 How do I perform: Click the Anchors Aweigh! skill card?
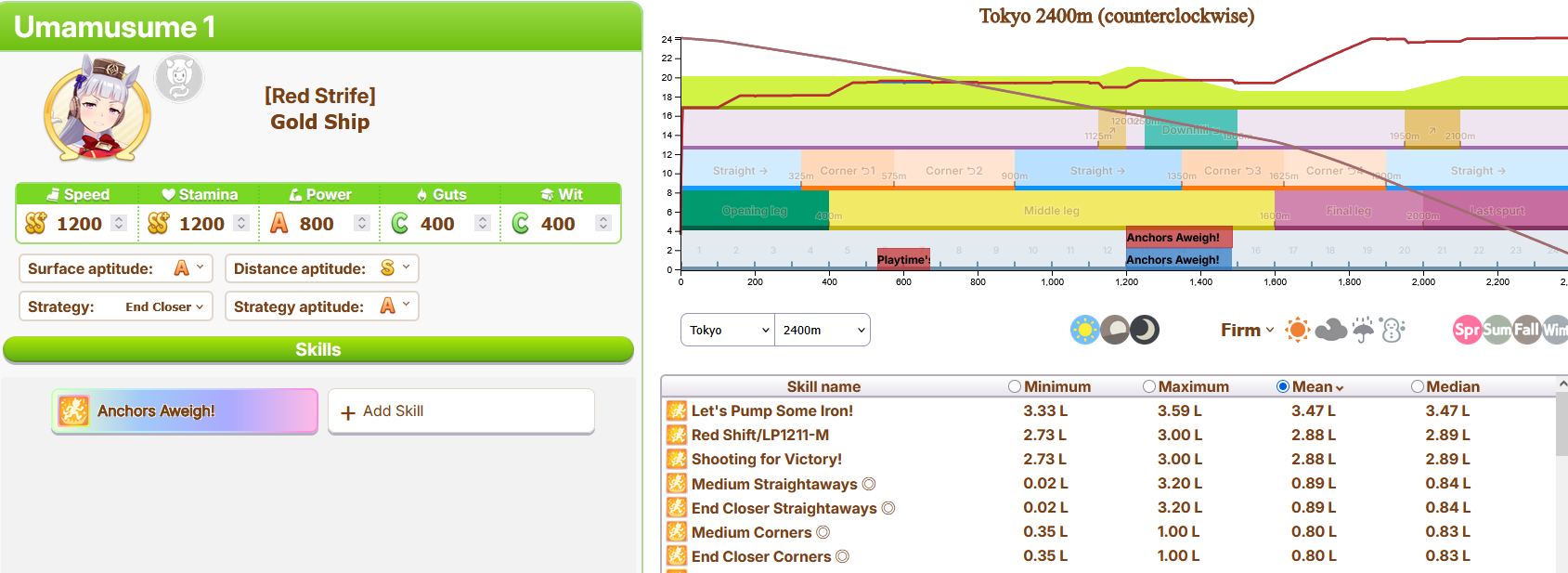(x=185, y=411)
